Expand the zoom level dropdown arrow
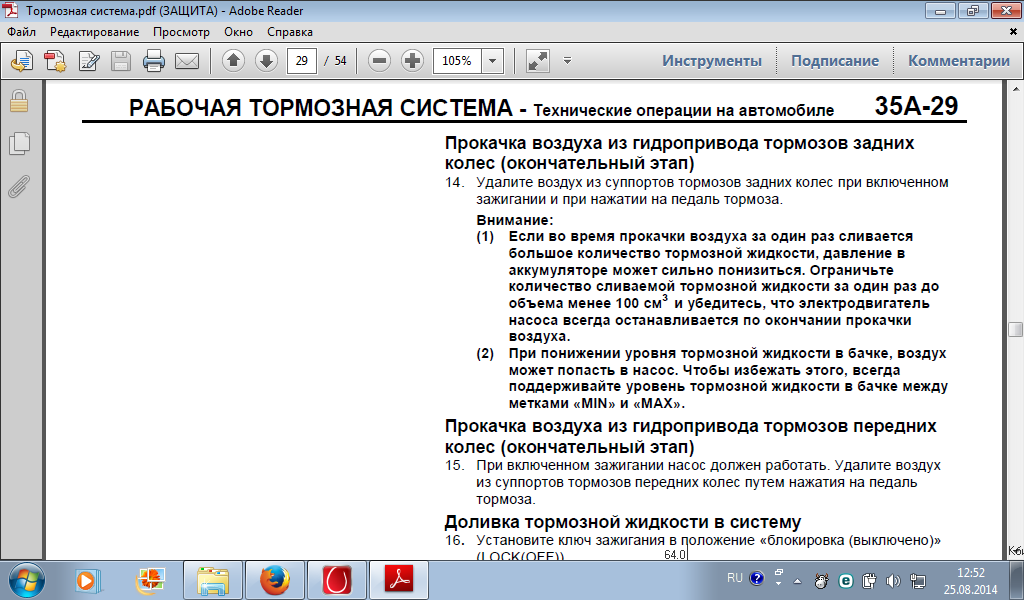Screen dimensions: 1024x600 tap(493, 61)
